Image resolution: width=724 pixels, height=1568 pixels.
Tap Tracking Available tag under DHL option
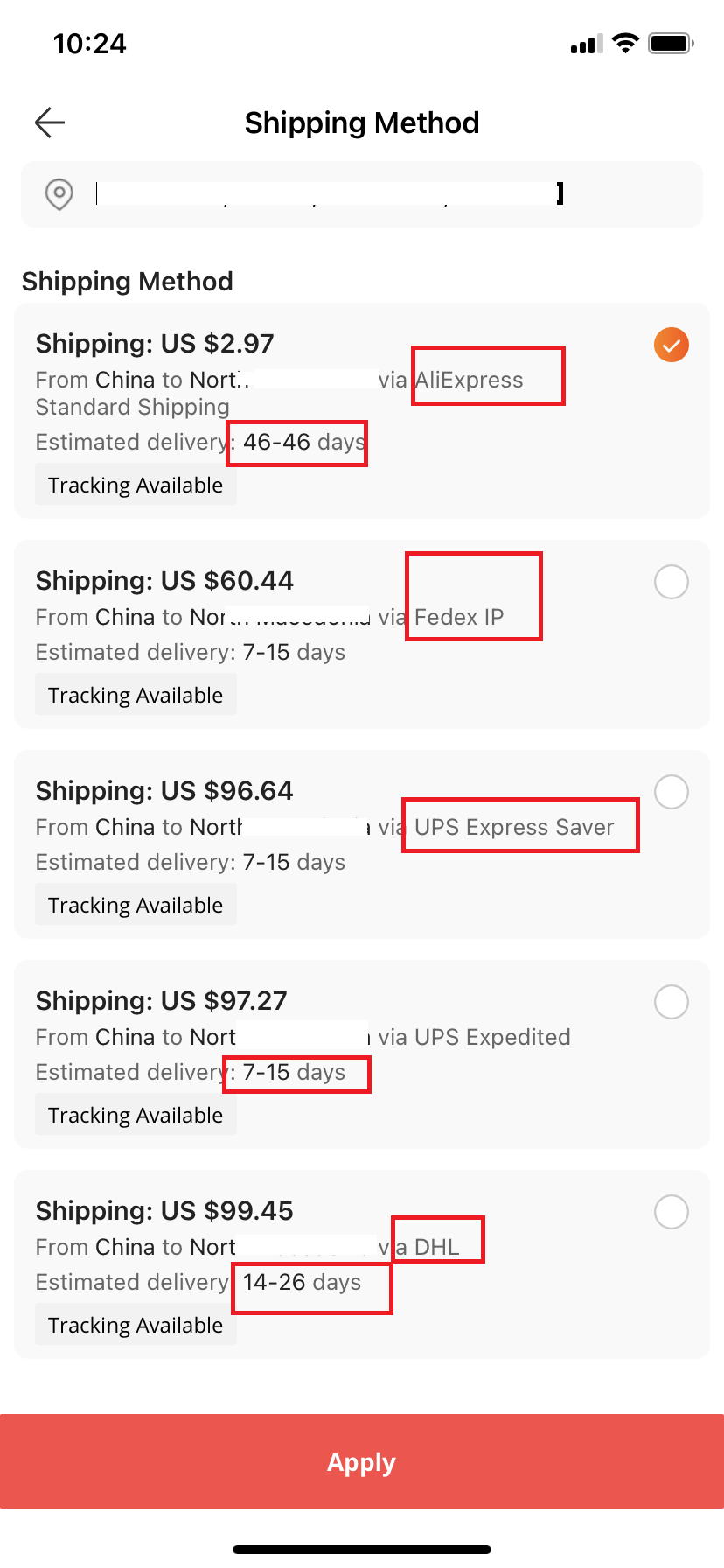[x=136, y=1325]
